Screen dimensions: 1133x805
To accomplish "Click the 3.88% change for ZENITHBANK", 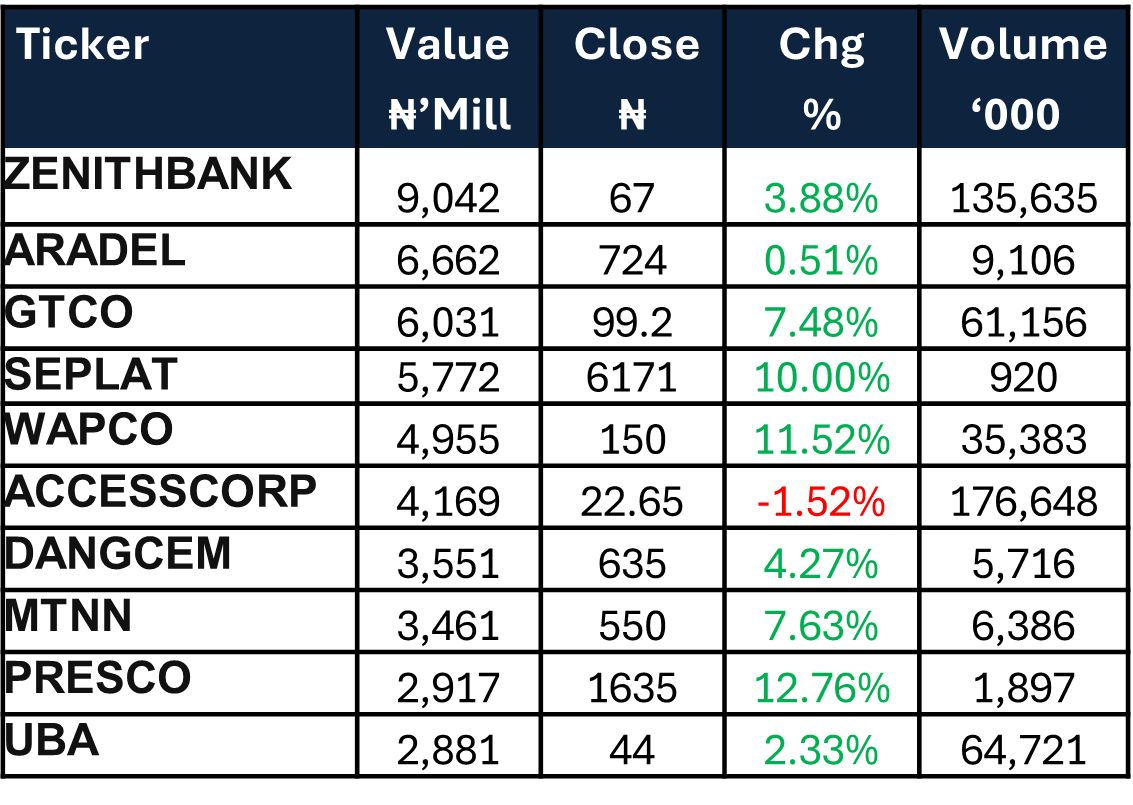I will point(821,200).
